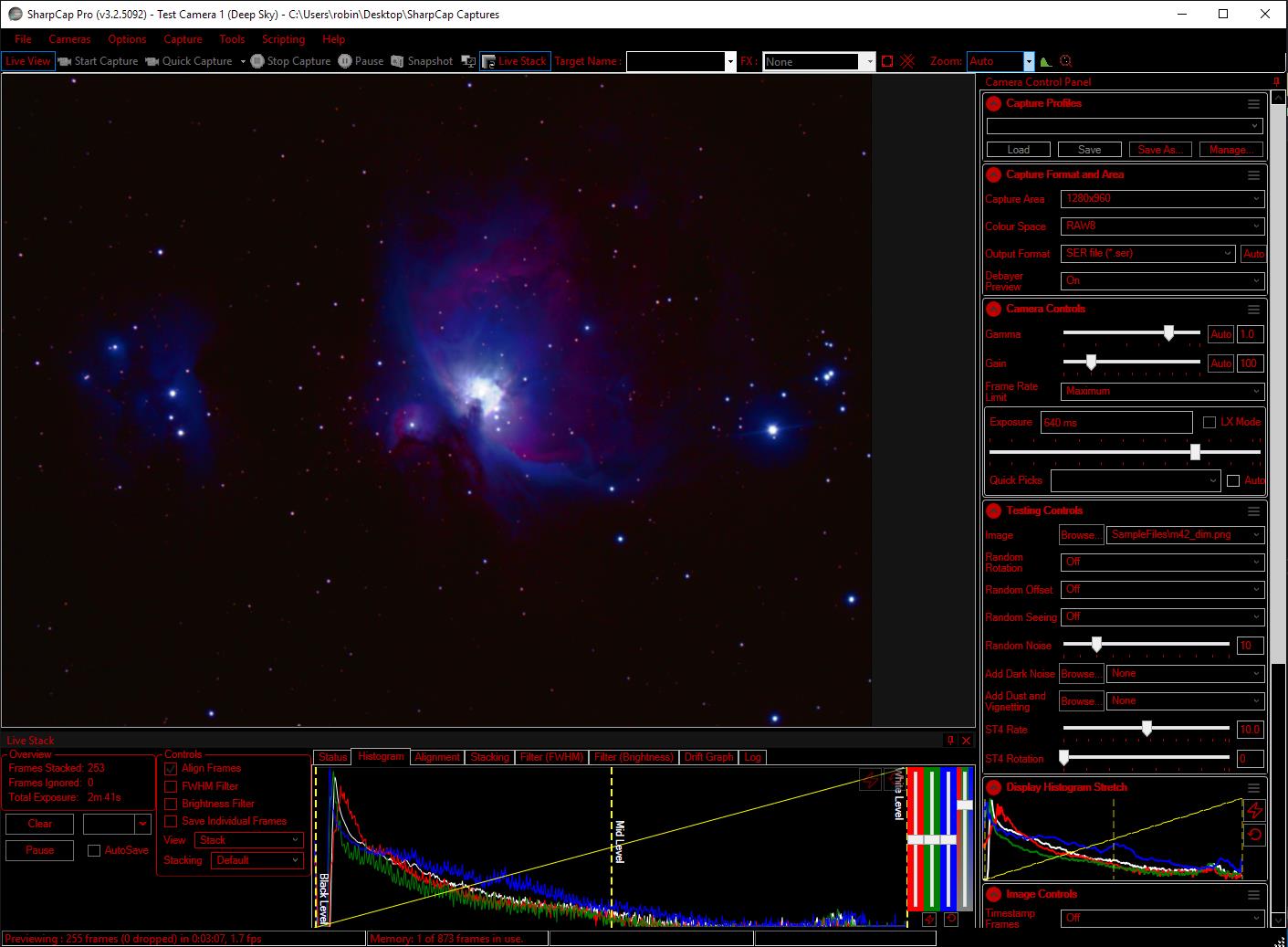Open the Scripting menu
The image size is (1288, 947).
click(283, 39)
